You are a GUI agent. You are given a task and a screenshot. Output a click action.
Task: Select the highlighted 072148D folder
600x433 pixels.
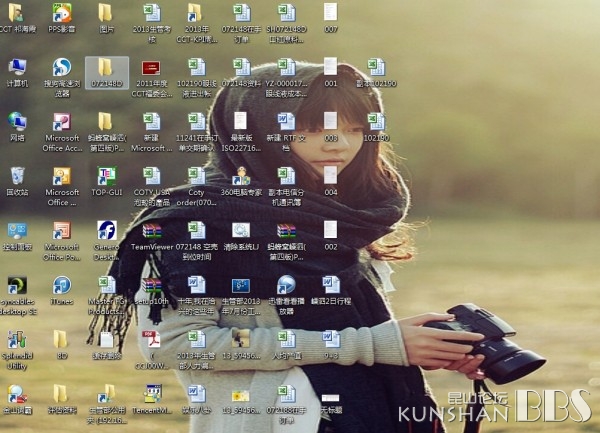107,73
